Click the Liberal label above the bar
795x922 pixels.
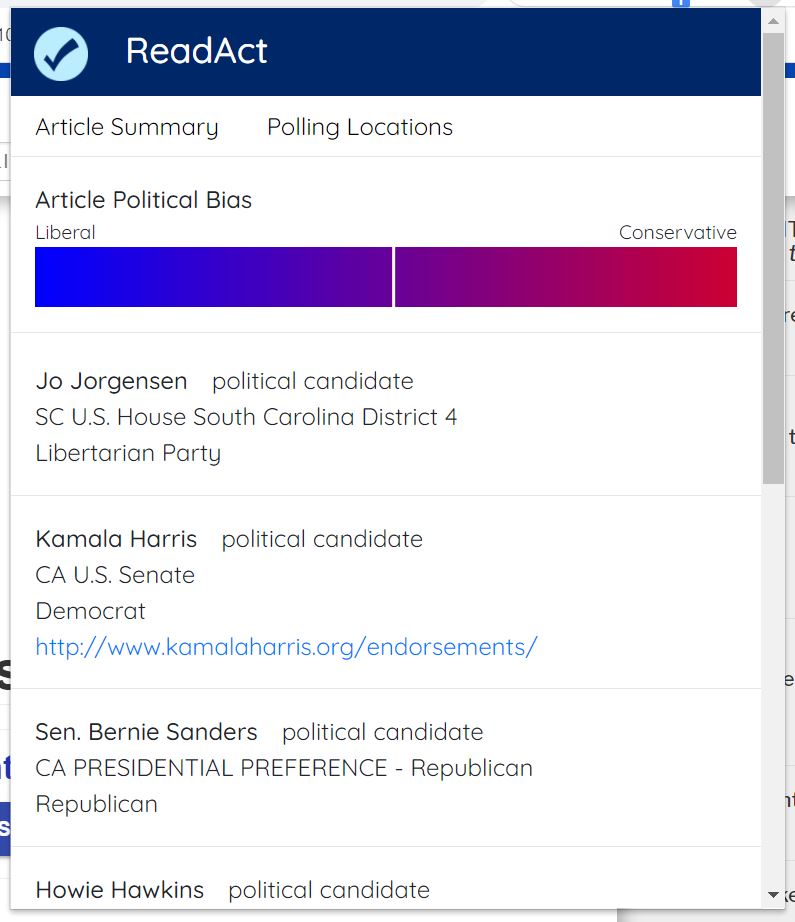[x=65, y=233]
